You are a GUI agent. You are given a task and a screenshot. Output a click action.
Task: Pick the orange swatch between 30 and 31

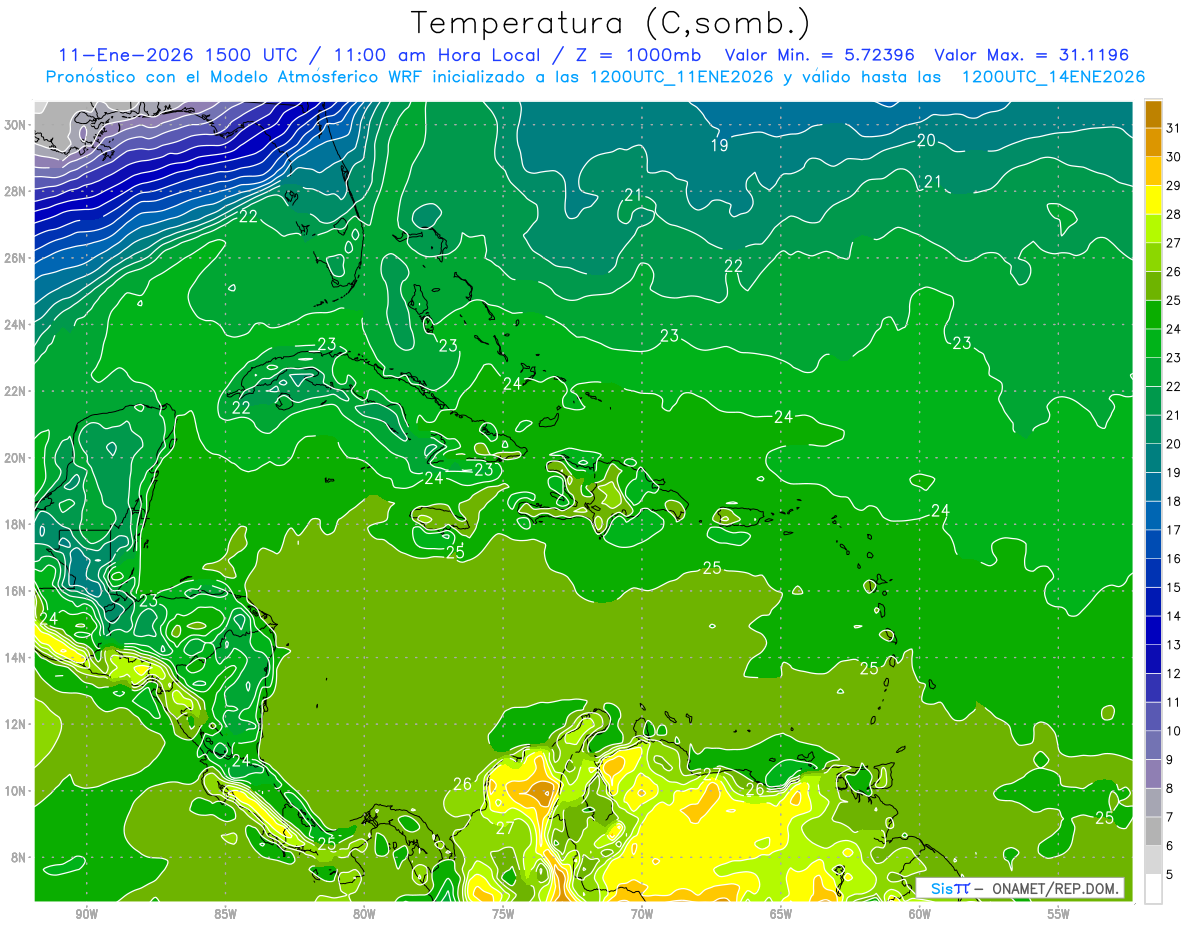(x=1153, y=142)
